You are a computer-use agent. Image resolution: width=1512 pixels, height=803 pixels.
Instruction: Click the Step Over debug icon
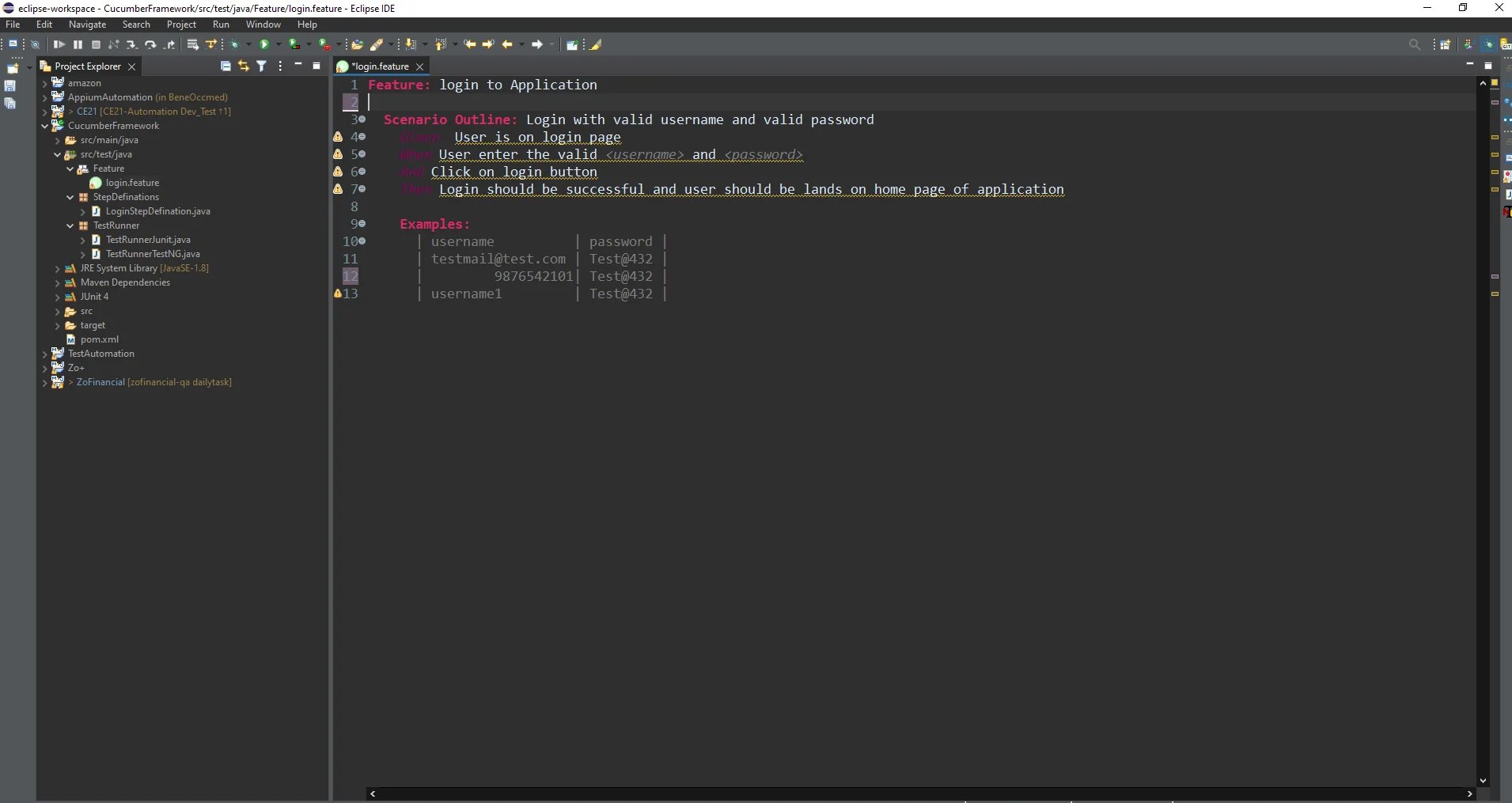pos(150,45)
